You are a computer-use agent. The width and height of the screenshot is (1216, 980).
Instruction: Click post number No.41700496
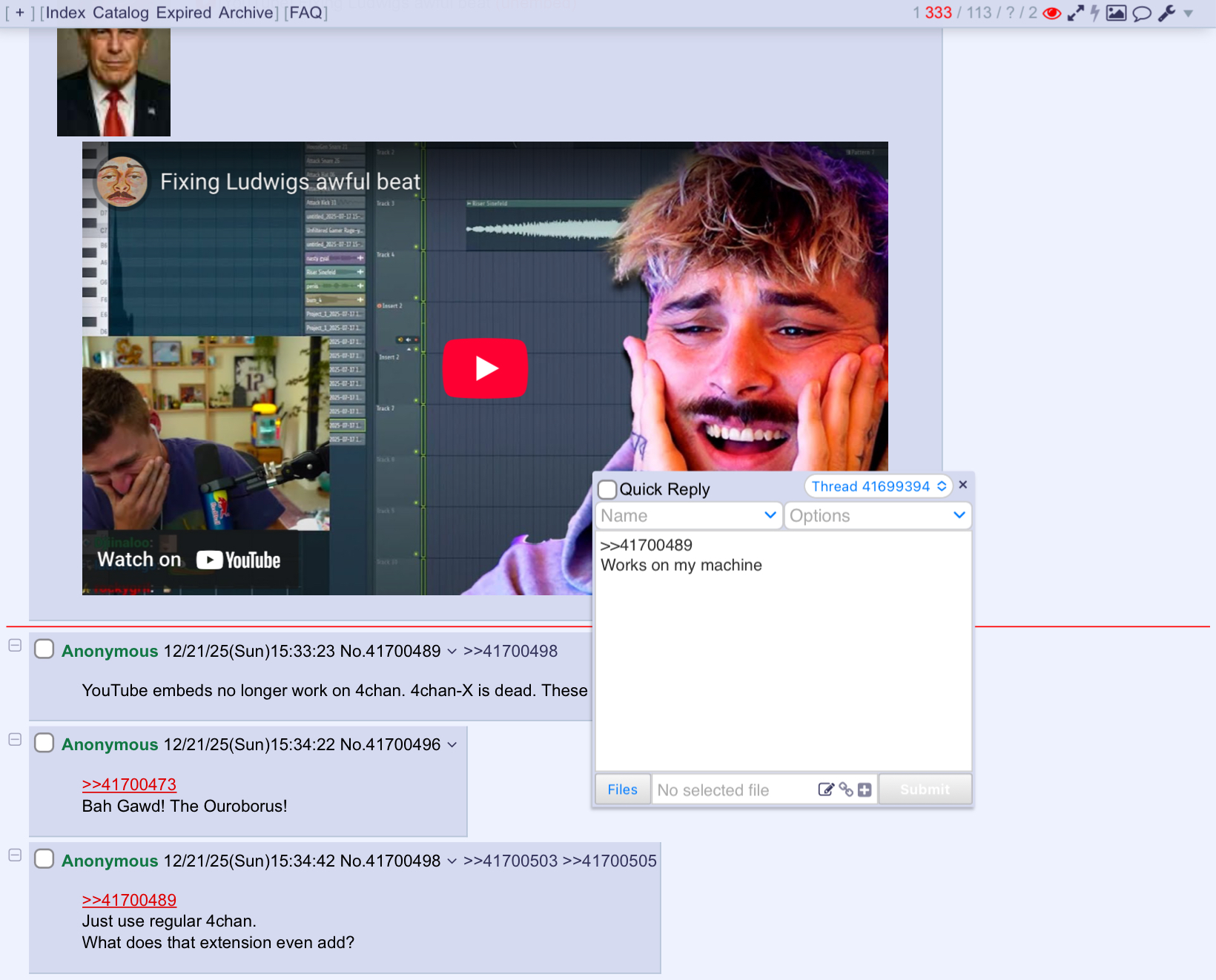[x=390, y=744]
